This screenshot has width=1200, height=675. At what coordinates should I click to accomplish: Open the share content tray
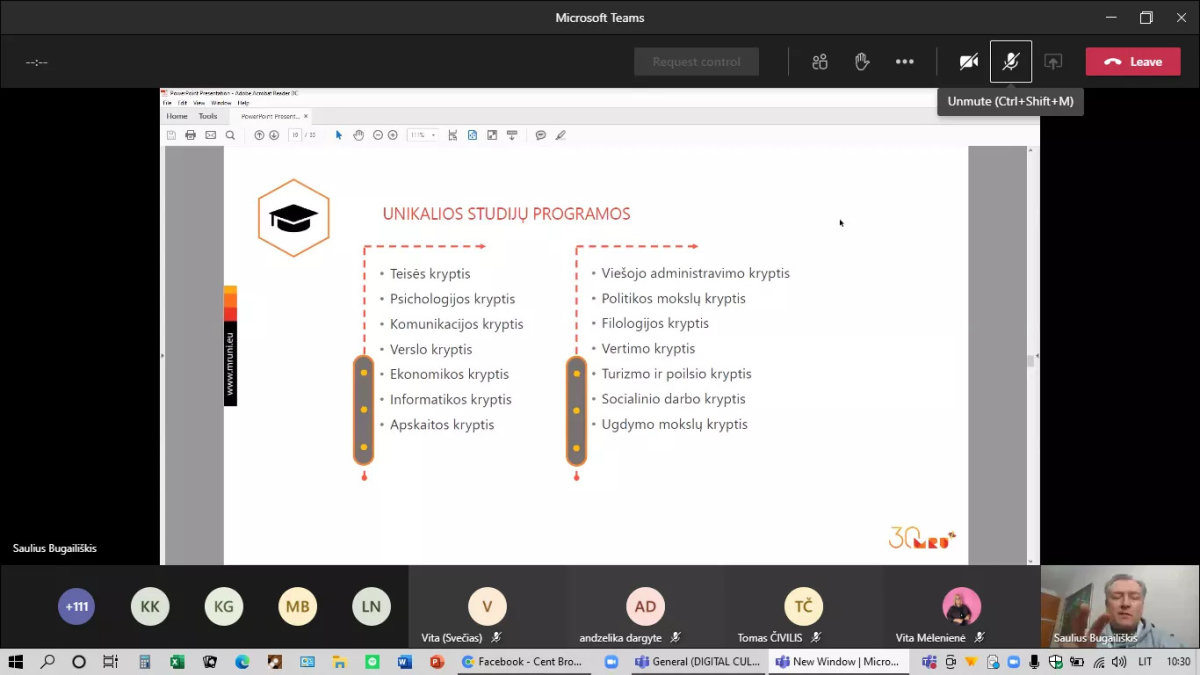coord(1053,62)
